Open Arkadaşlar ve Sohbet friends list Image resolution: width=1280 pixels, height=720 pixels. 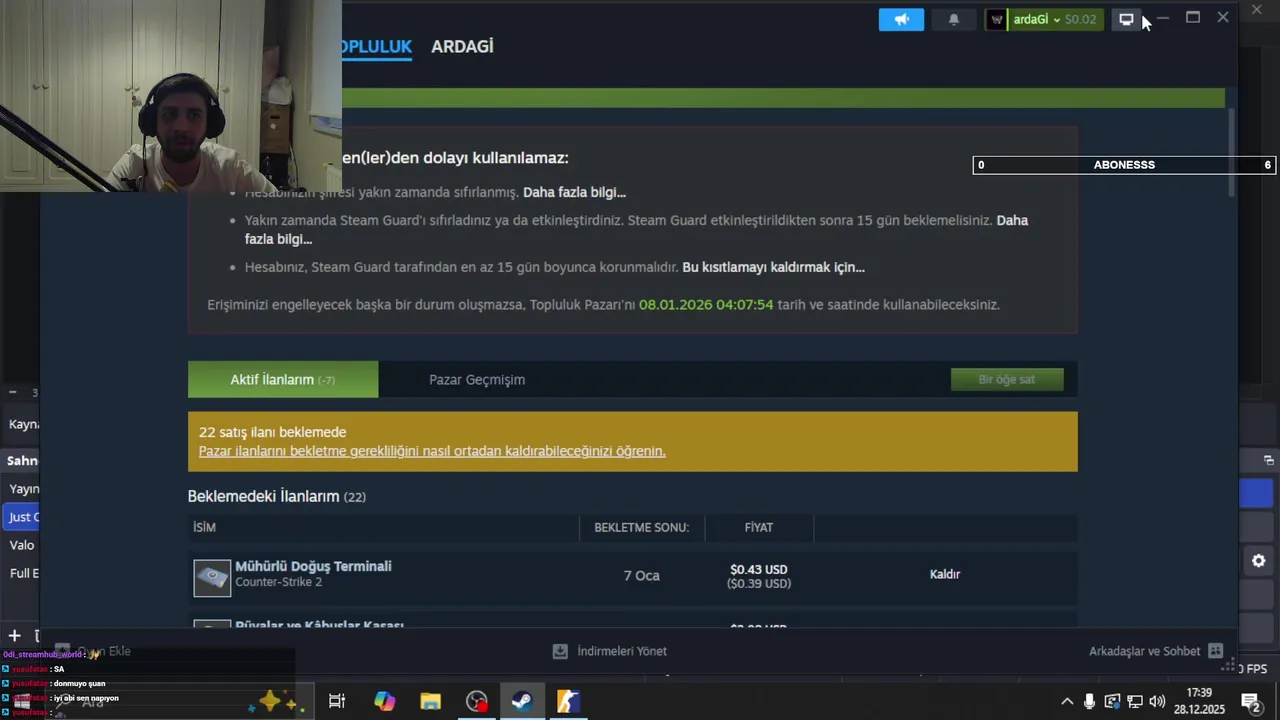[x=1144, y=651]
